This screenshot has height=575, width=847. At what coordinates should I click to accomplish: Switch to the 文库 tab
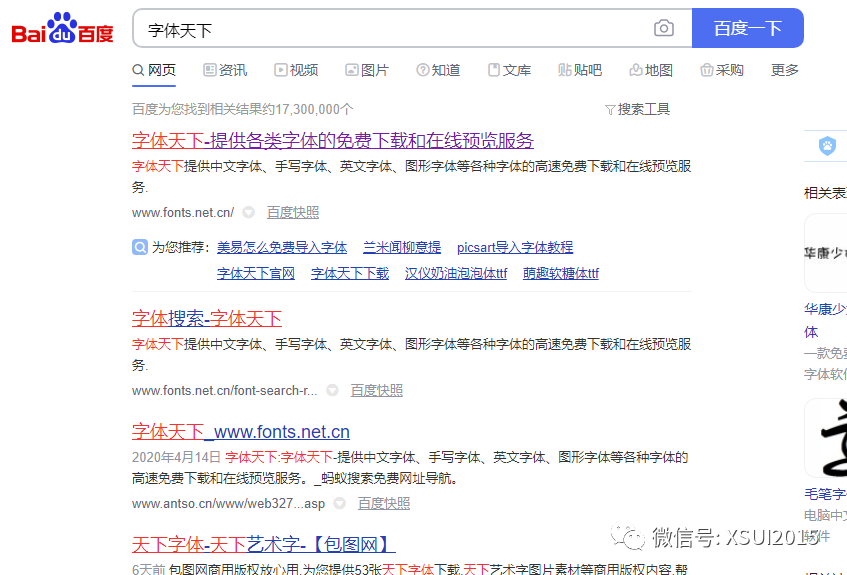pyautogui.click(x=509, y=70)
